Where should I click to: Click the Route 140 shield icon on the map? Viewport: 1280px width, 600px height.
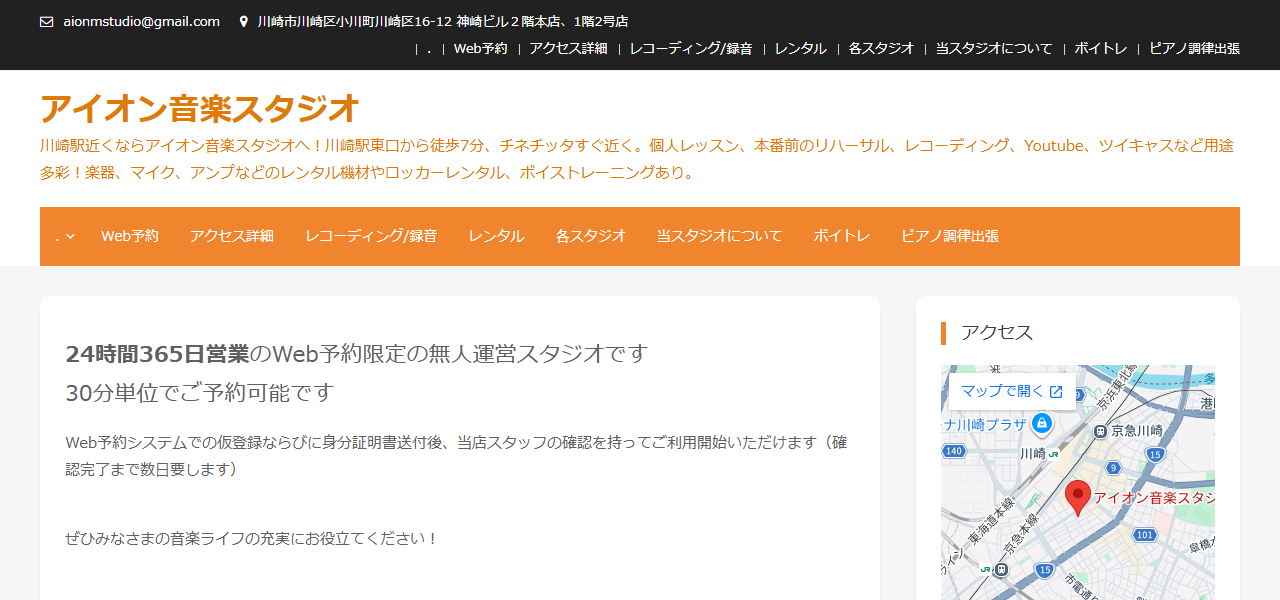[x=955, y=450]
